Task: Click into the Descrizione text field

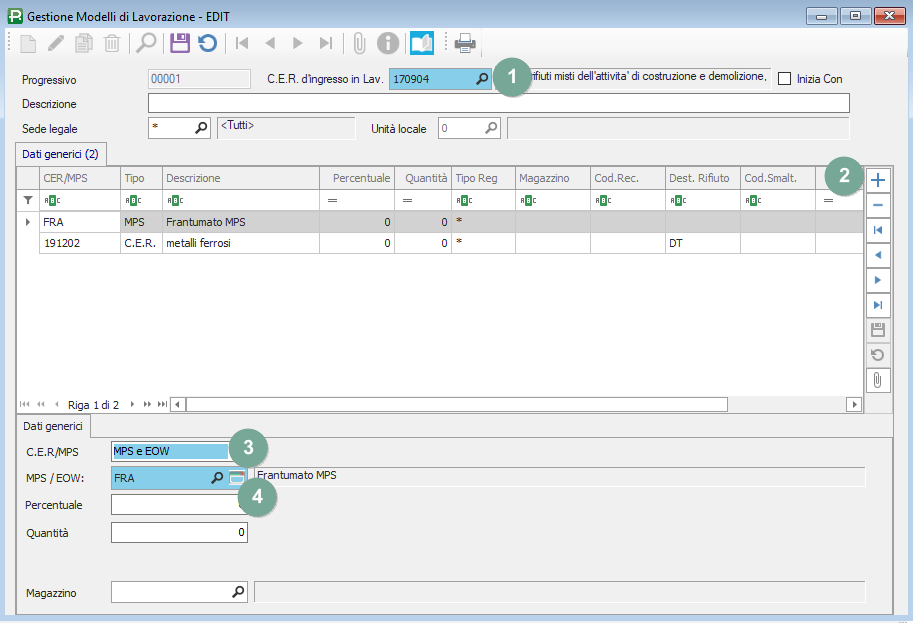Action: (x=498, y=103)
